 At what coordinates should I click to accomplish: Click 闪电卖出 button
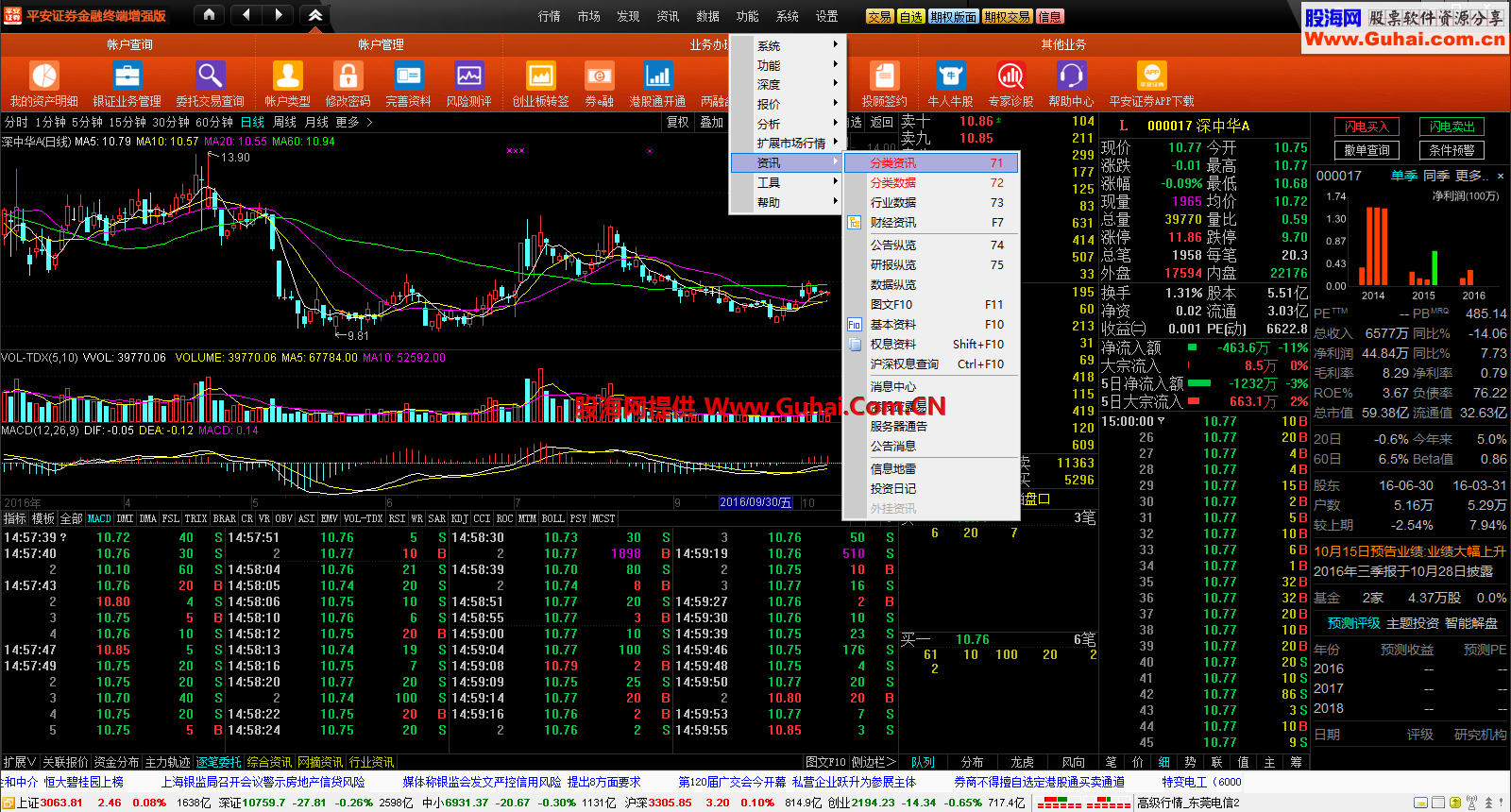[1452, 127]
